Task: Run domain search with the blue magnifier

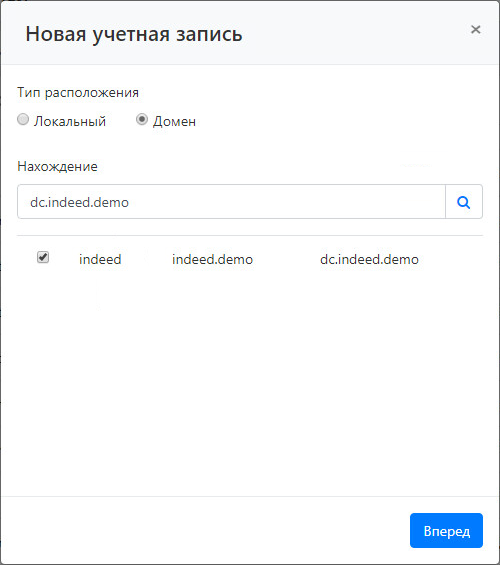Action: click(x=464, y=202)
